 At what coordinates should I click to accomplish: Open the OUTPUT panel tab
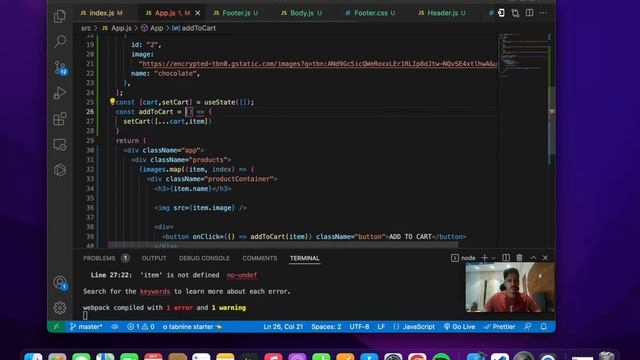point(154,258)
